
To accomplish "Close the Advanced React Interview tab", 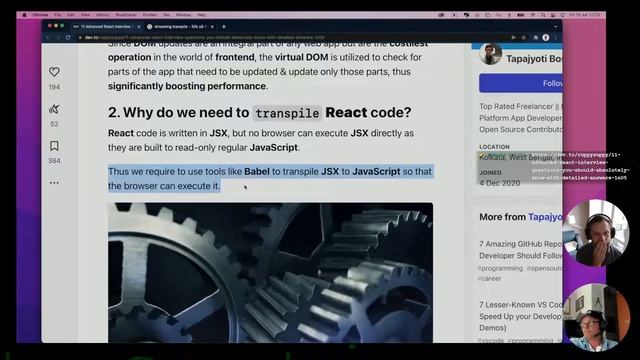I will coord(139,27).
